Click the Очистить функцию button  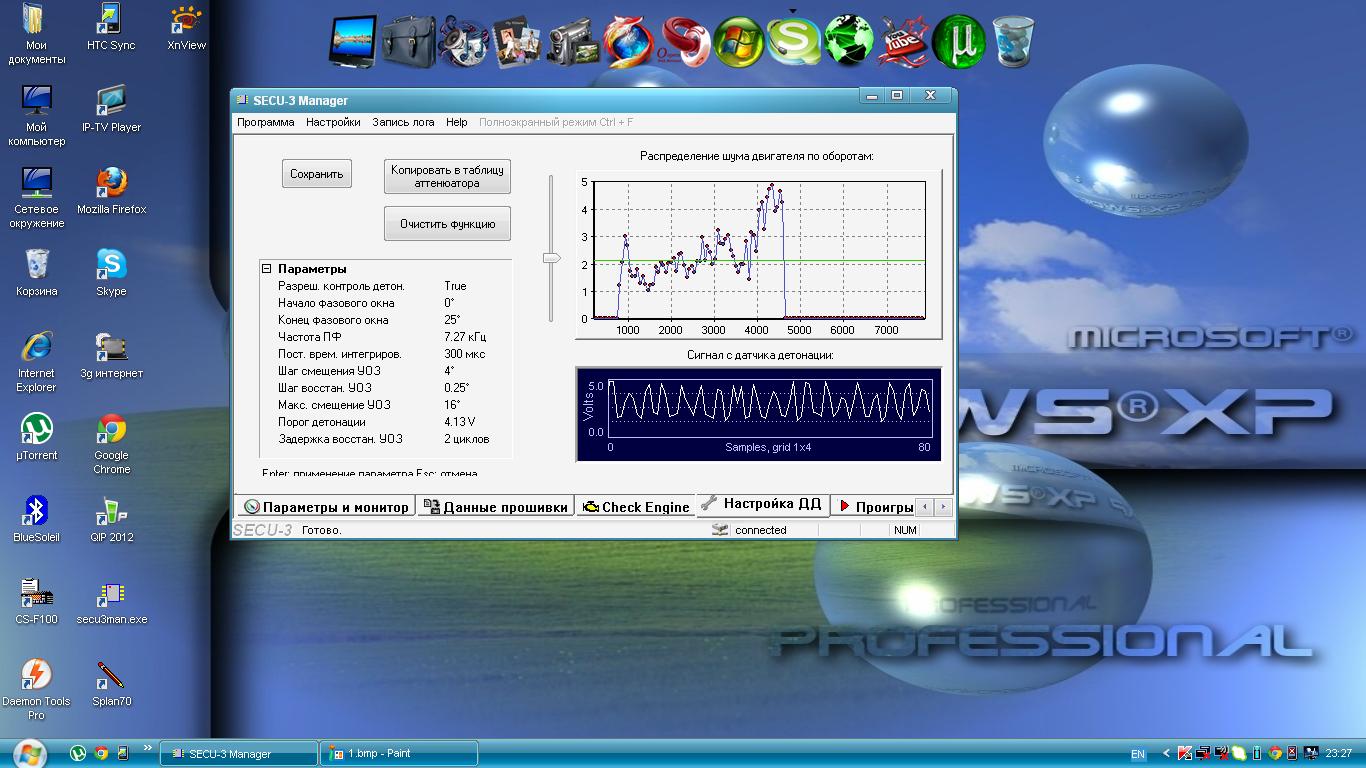click(447, 224)
